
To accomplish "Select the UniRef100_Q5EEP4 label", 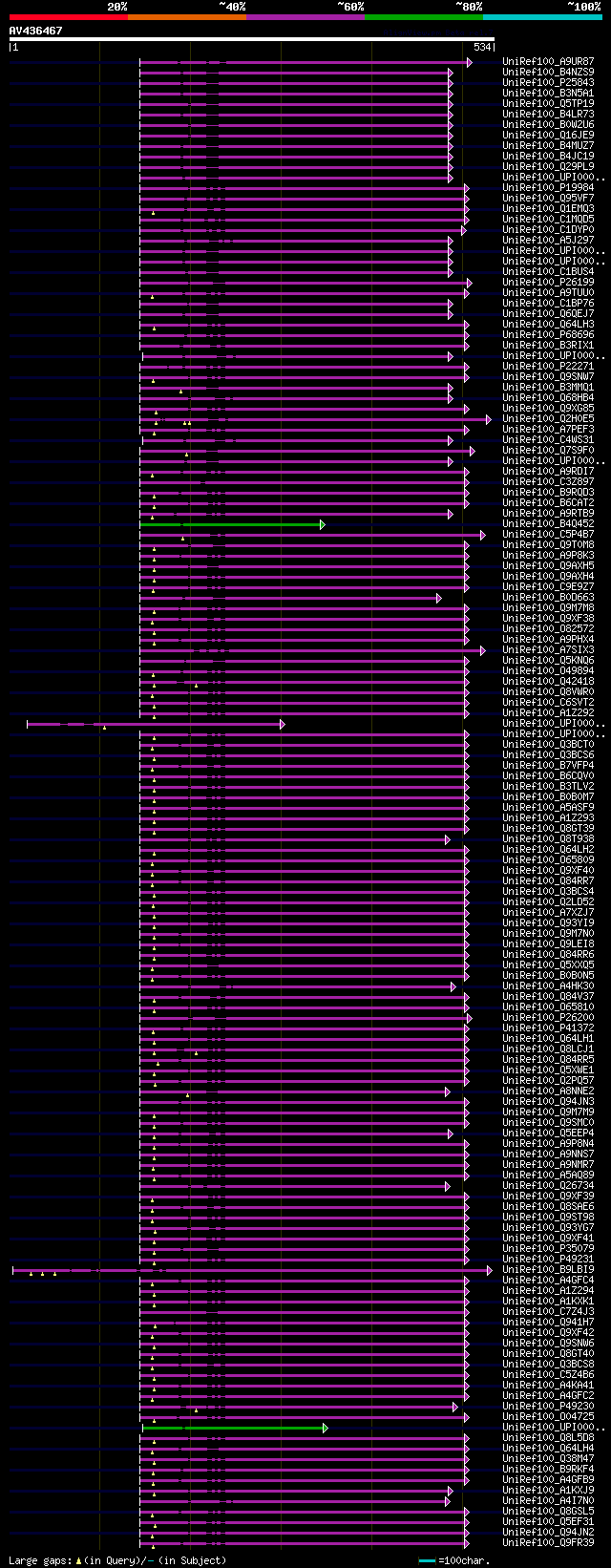I will pyautogui.click(x=548, y=1134).
